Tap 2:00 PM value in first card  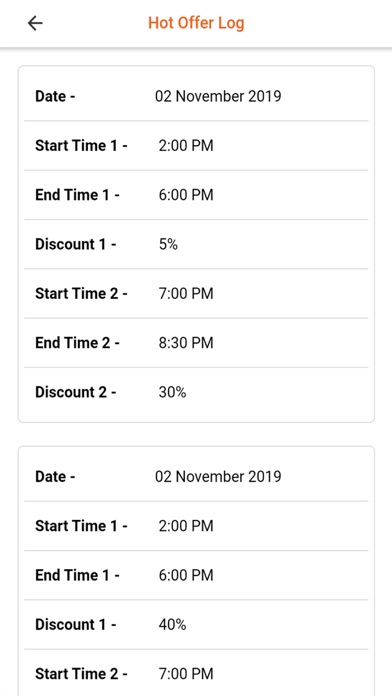pos(186,146)
